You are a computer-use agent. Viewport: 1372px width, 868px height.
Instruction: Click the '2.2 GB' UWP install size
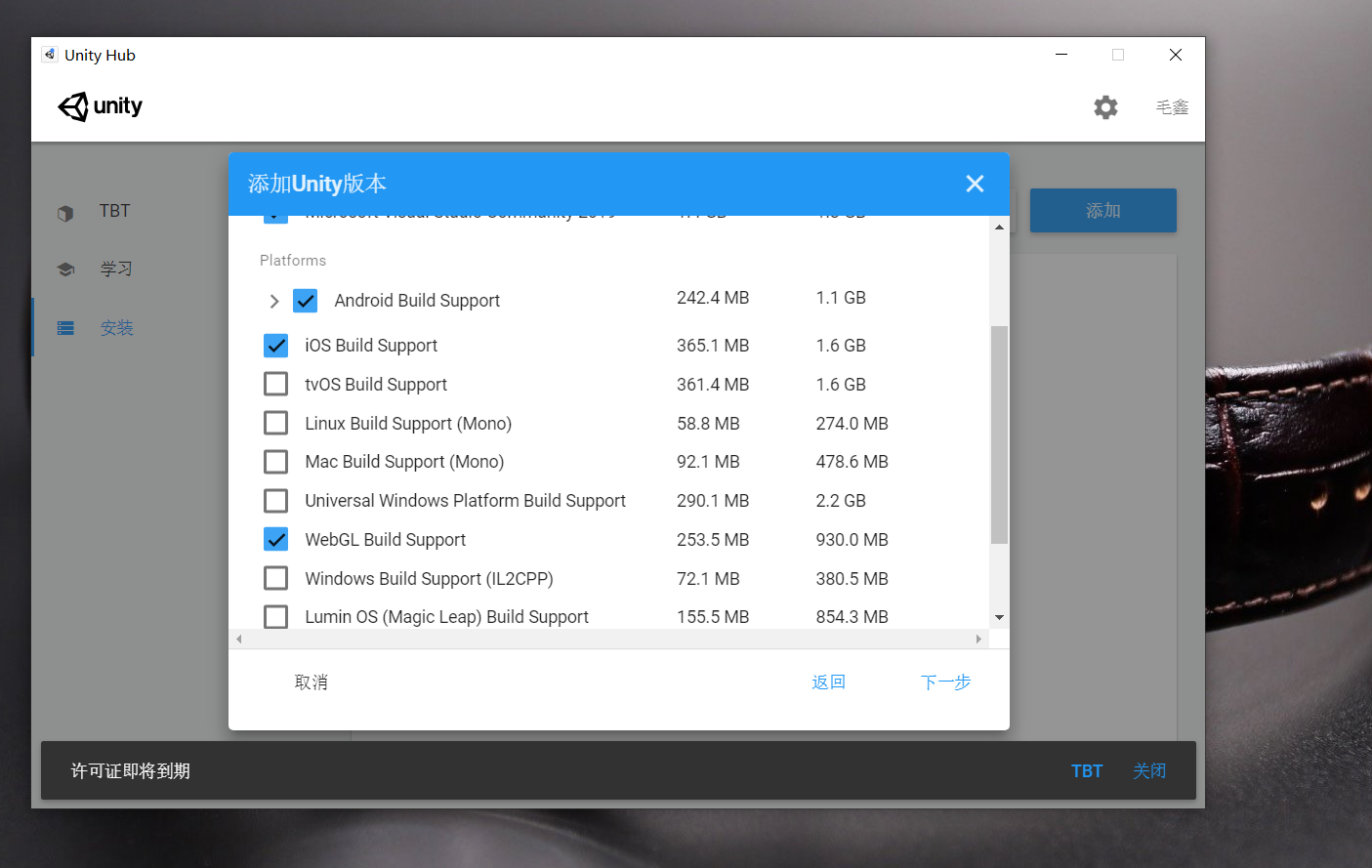(x=841, y=501)
